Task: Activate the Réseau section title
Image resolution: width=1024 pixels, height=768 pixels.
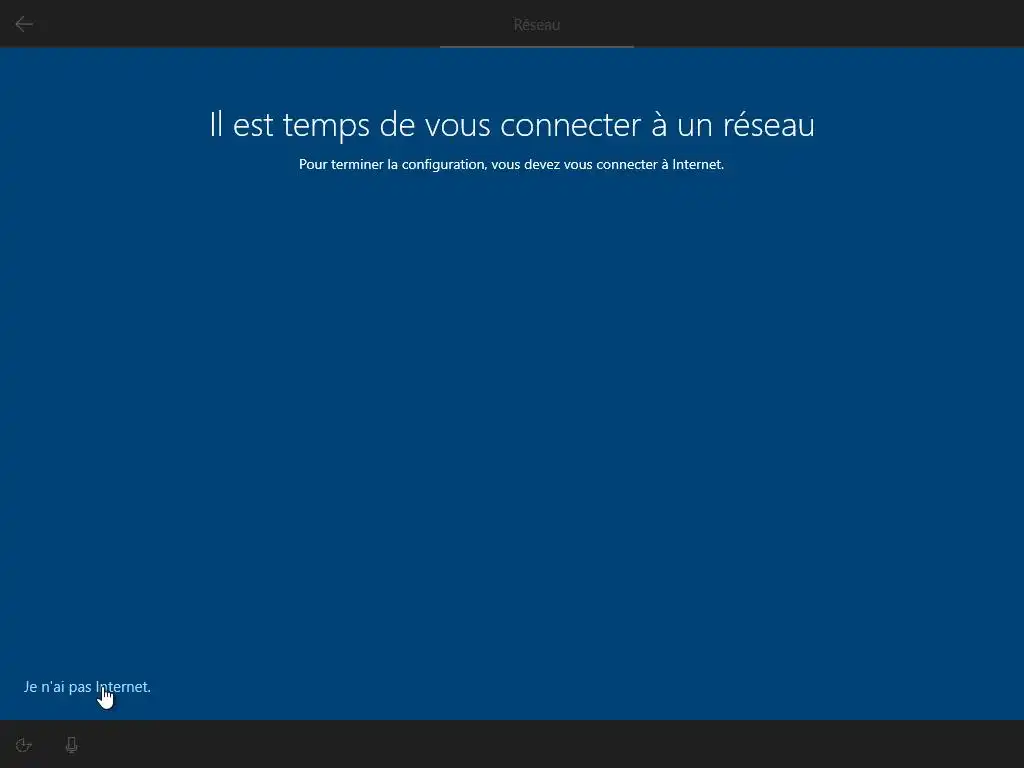Action: point(536,25)
